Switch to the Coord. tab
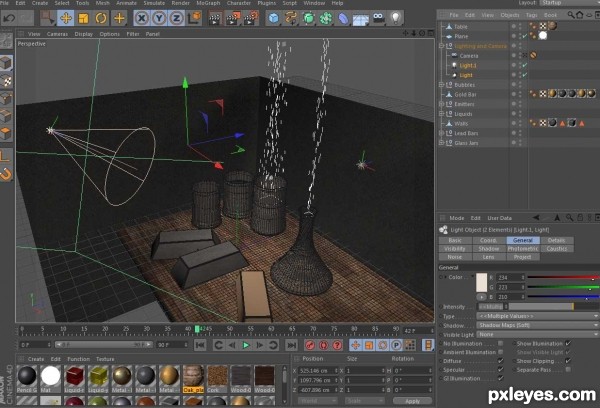Viewport: 600px width, 408px height. pyautogui.click(x=489, y=240)
